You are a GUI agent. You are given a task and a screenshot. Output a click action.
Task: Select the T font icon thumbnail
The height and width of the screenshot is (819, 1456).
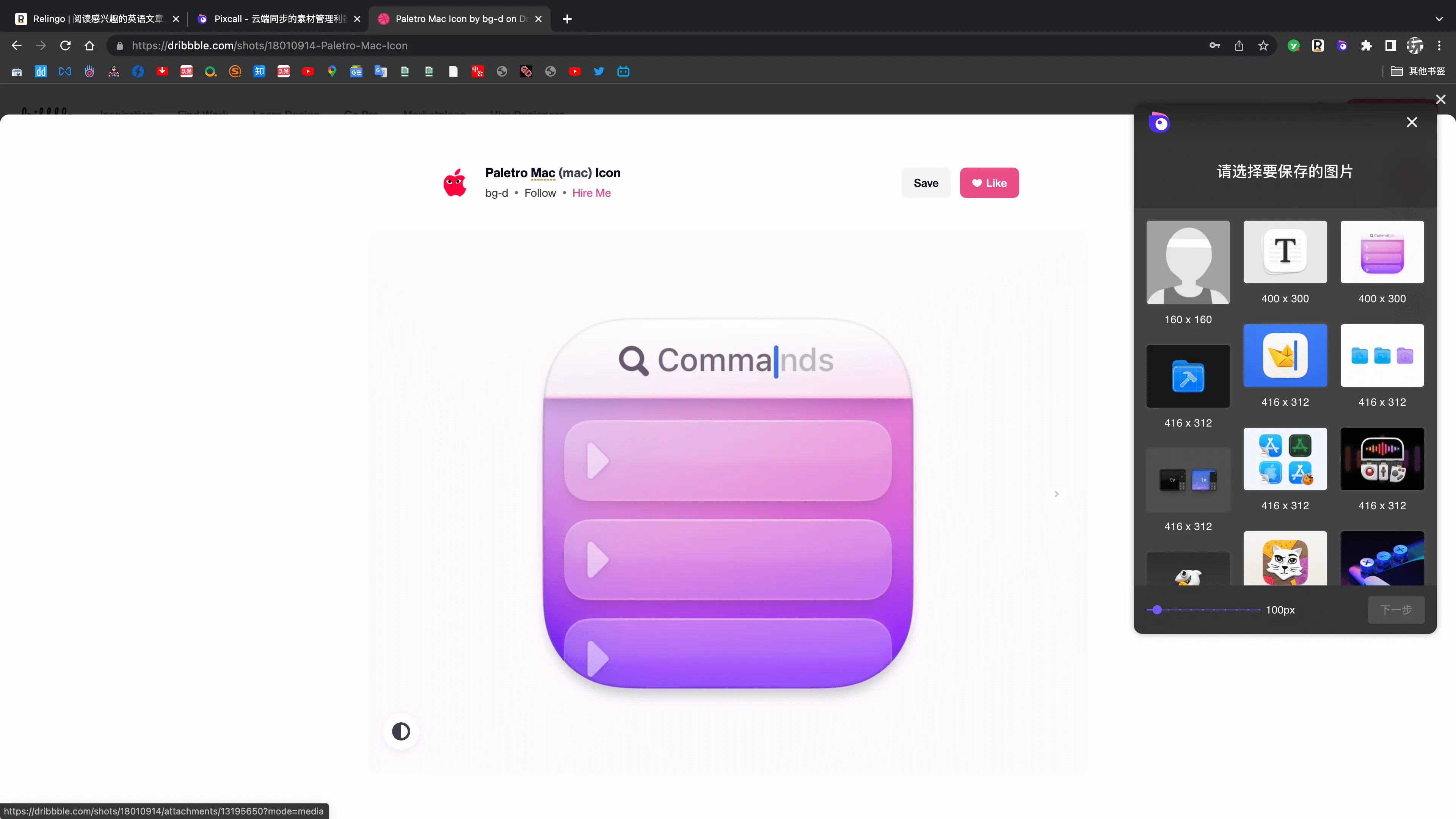coord(1285,251)
